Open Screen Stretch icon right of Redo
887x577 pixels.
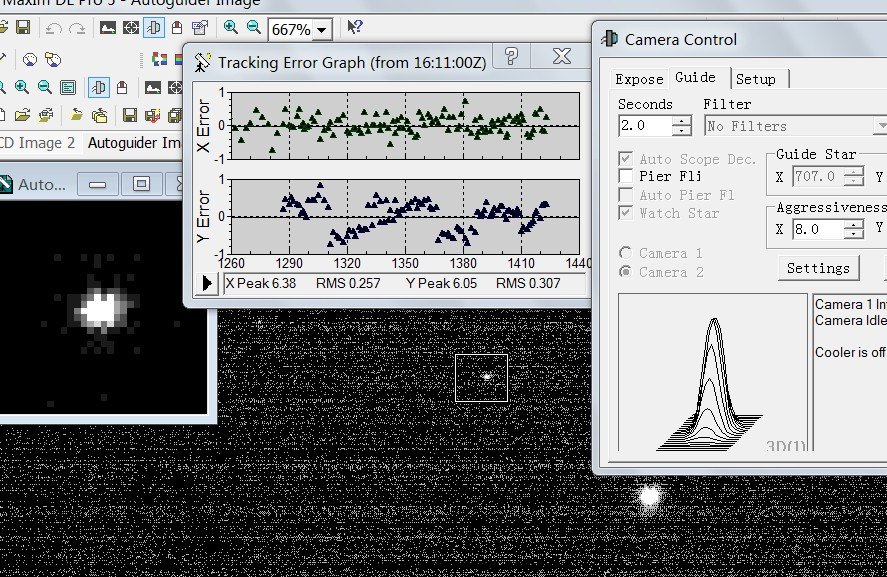[x=107, y=27]
